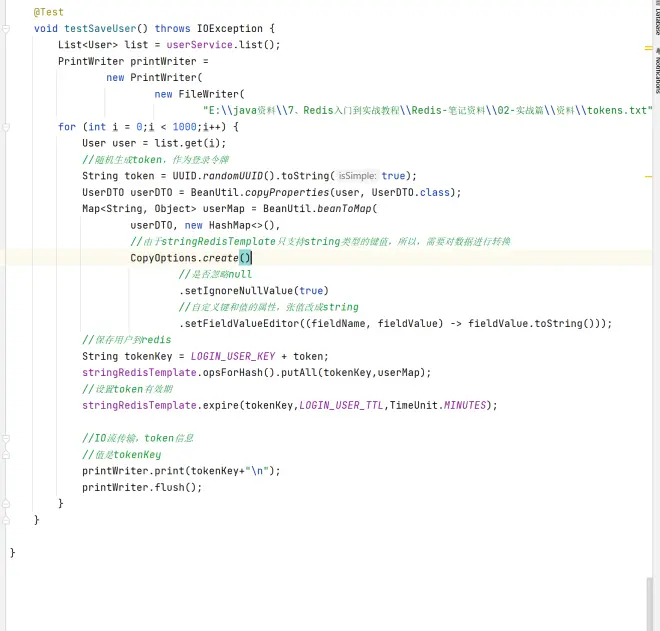Collapse the IO comment block fold marker

pos(6,438)
